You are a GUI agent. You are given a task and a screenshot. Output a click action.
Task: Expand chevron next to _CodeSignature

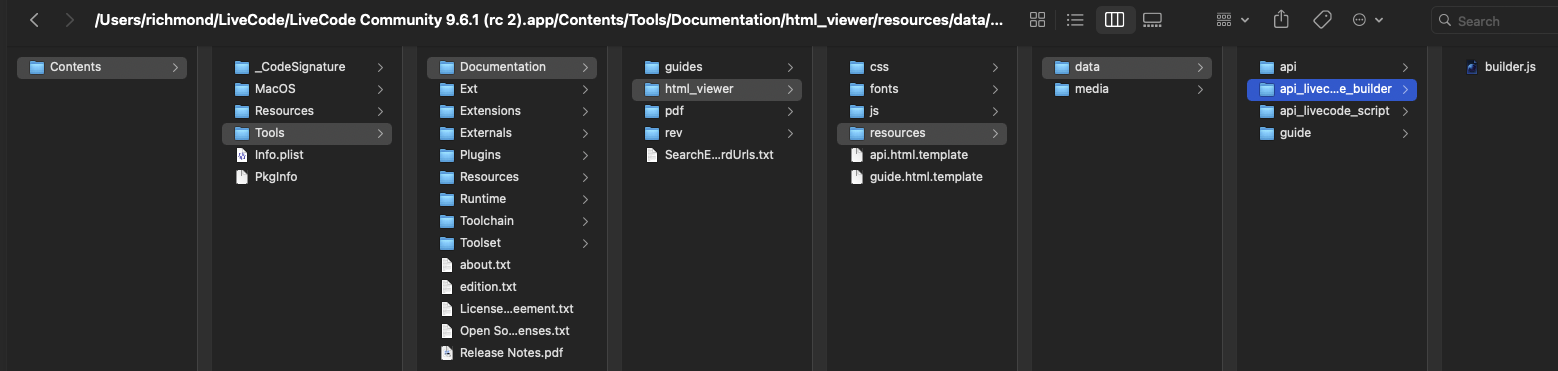pos(380,67)
